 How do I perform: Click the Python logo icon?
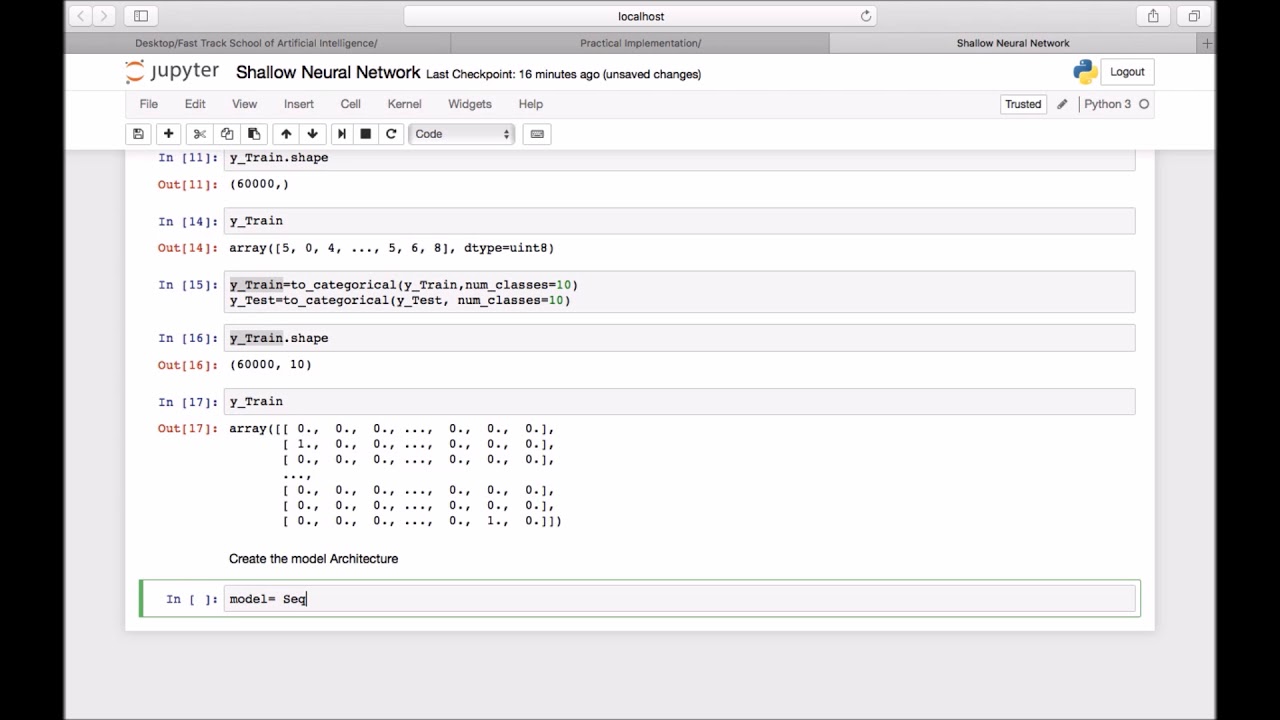point(1085,72)
